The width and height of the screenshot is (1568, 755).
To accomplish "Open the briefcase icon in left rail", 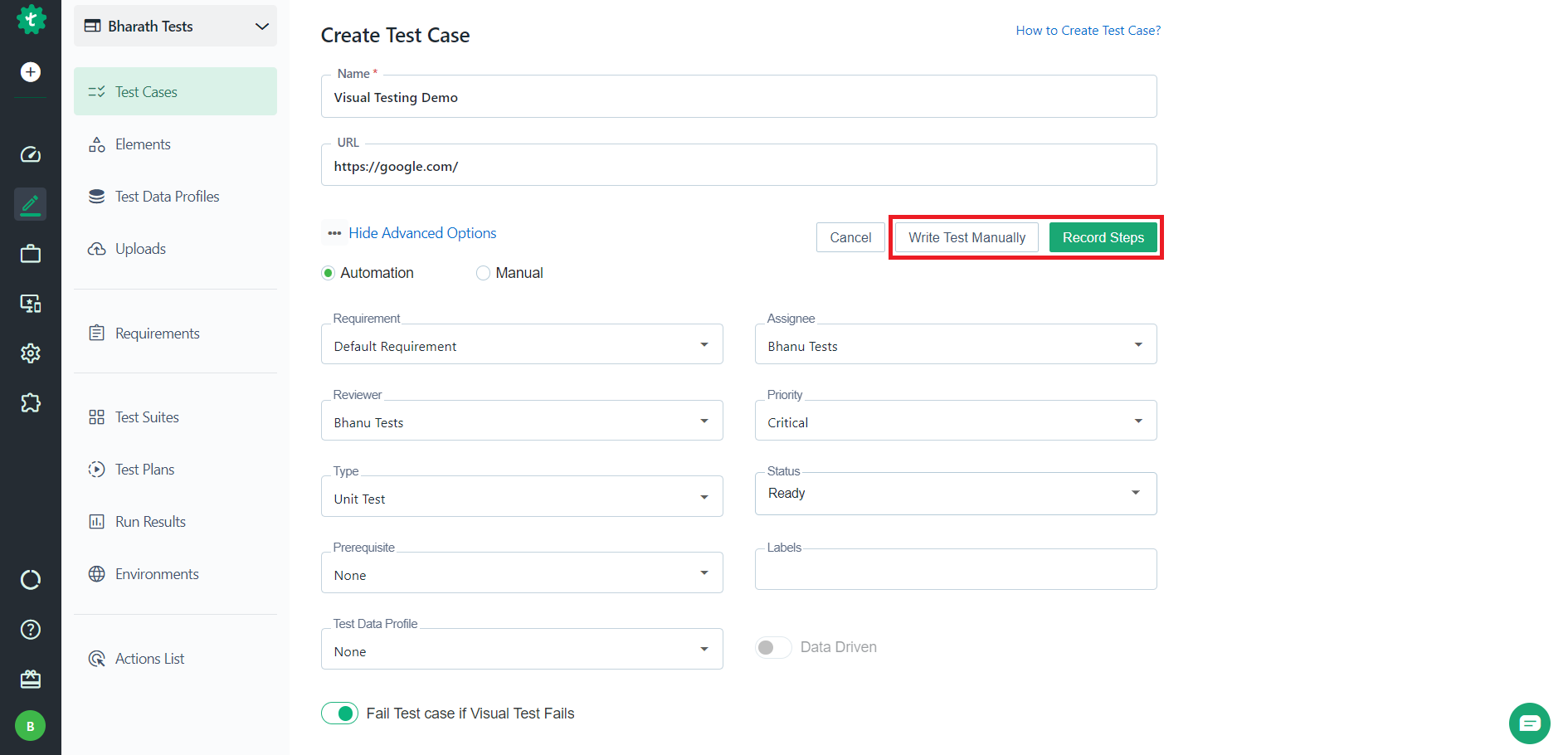I will tap(31, 254).
